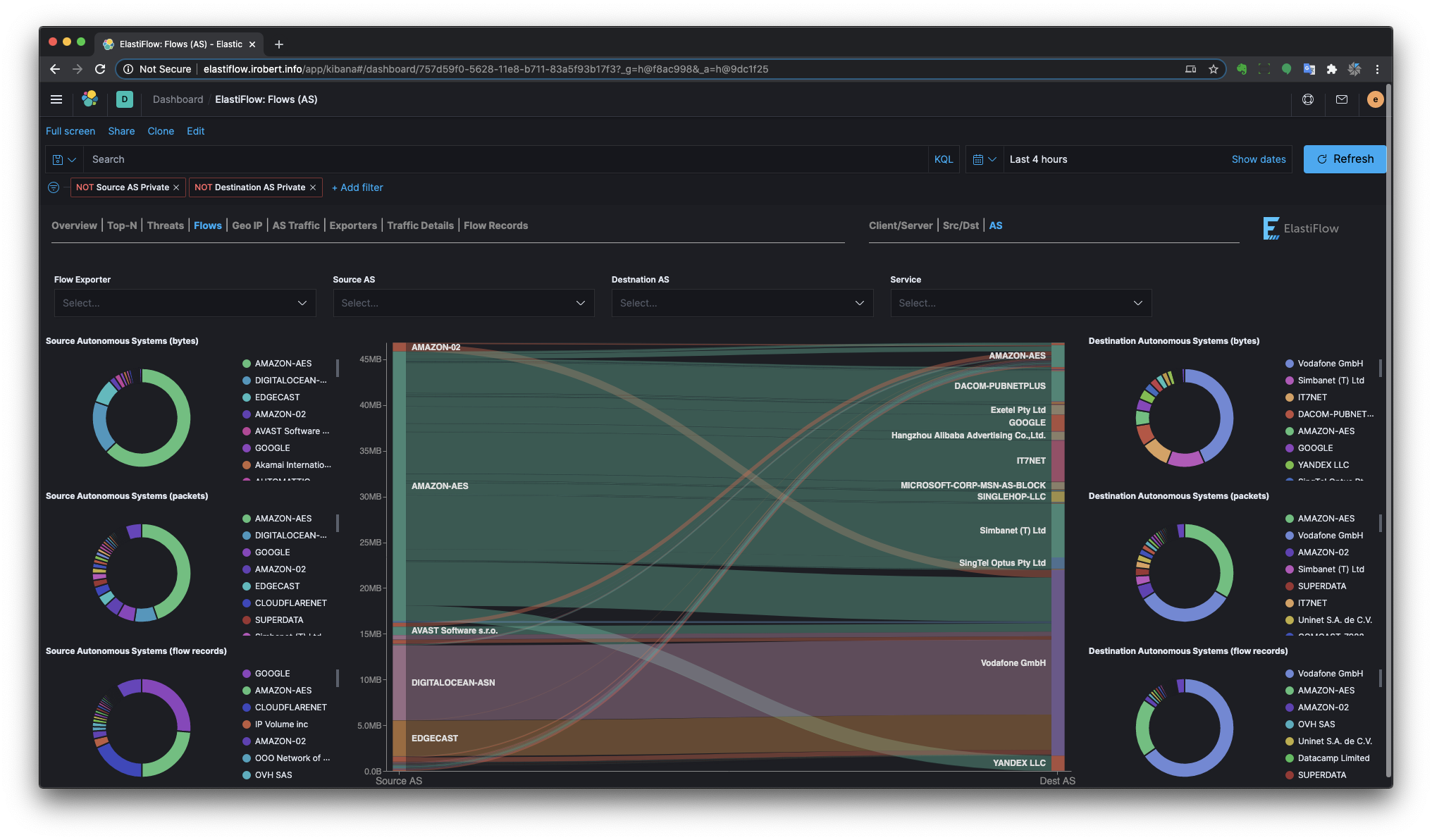Toggle OVH SAS in Destination flow records legend
The width and height of the screenshot is (1432, 840).
point(1316,724)
